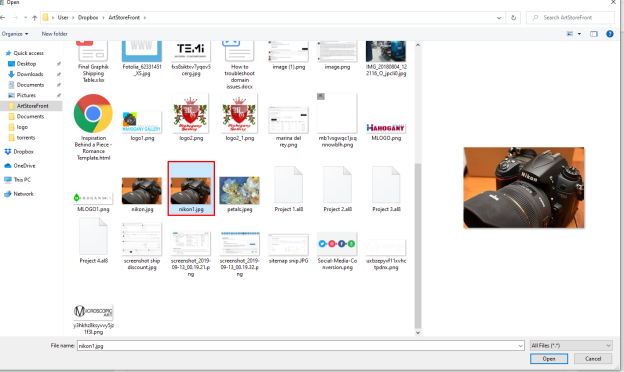624x372 pixels.
Task: Select Dropbox in navigation pane
Action: click(23, 152)
